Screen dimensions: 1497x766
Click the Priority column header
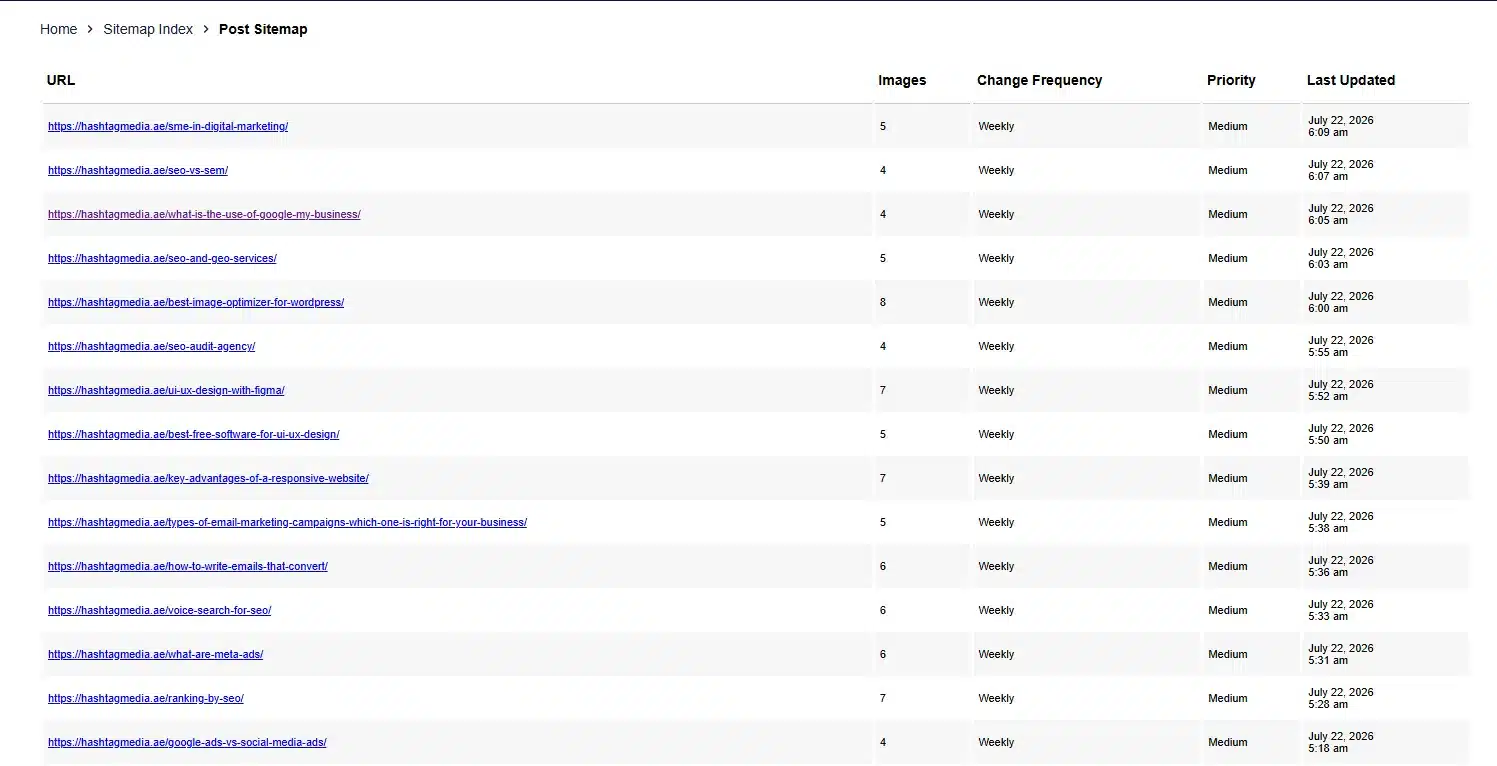tap(1231, 80)
